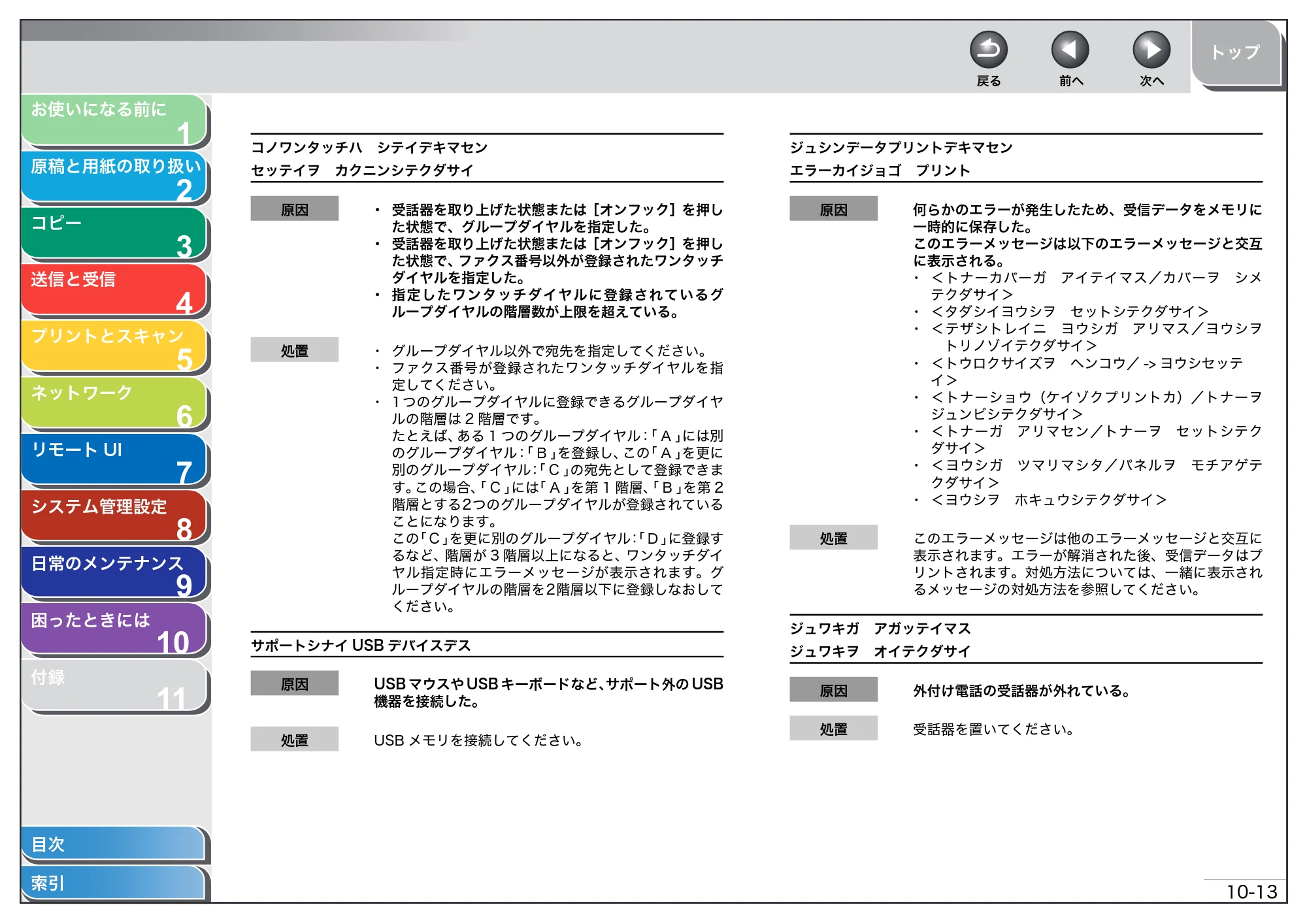
Task: Open chapter 6 ネットワーク
Action: click(x=114, y=403)
